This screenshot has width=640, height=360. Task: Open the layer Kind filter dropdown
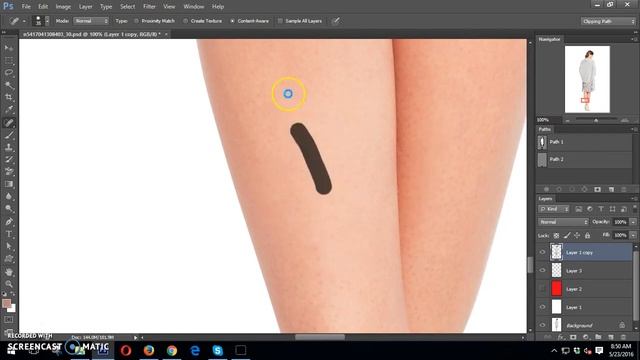pyautogui.click(x=554, y=209)
